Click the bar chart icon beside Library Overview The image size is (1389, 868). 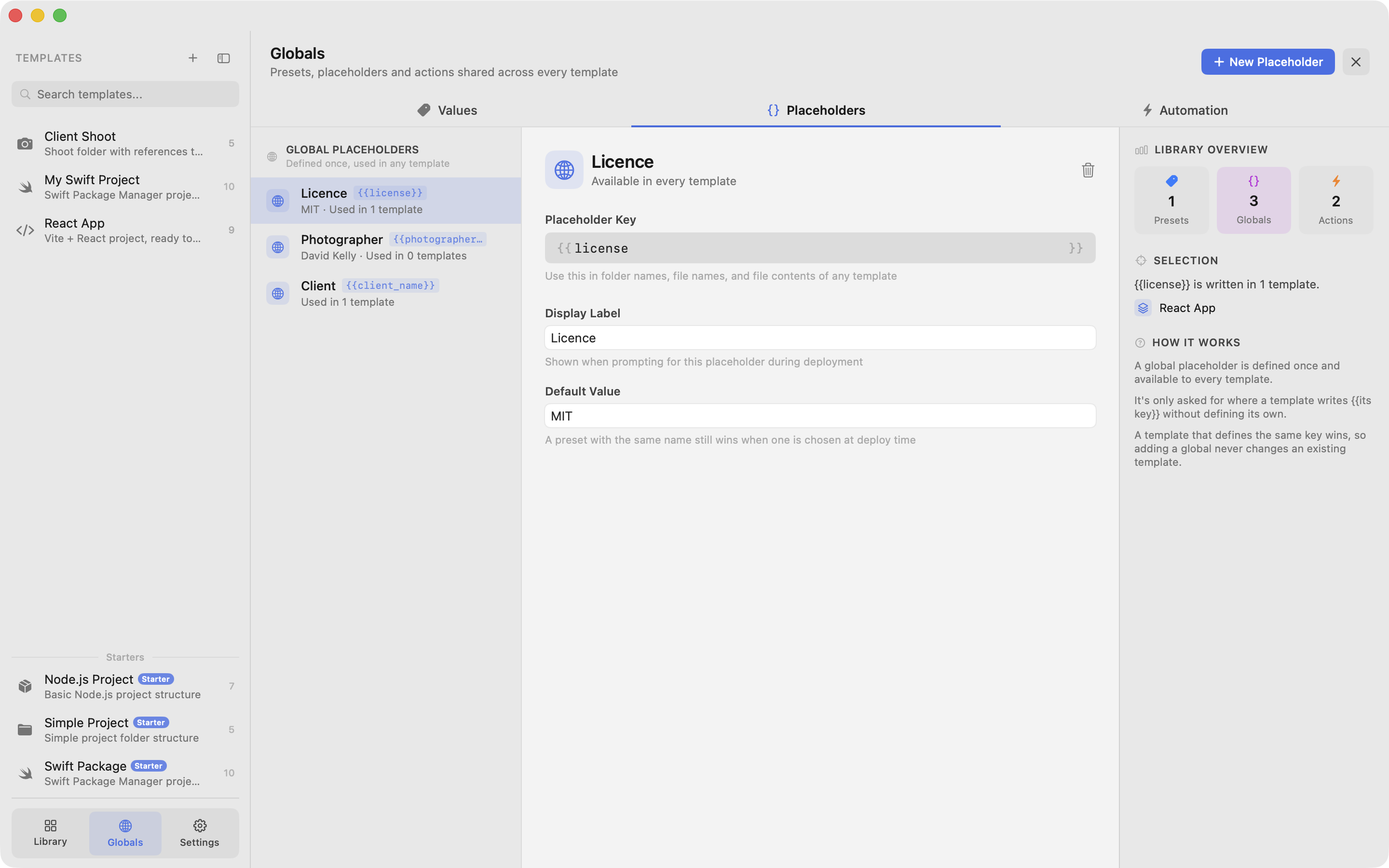1141,150
